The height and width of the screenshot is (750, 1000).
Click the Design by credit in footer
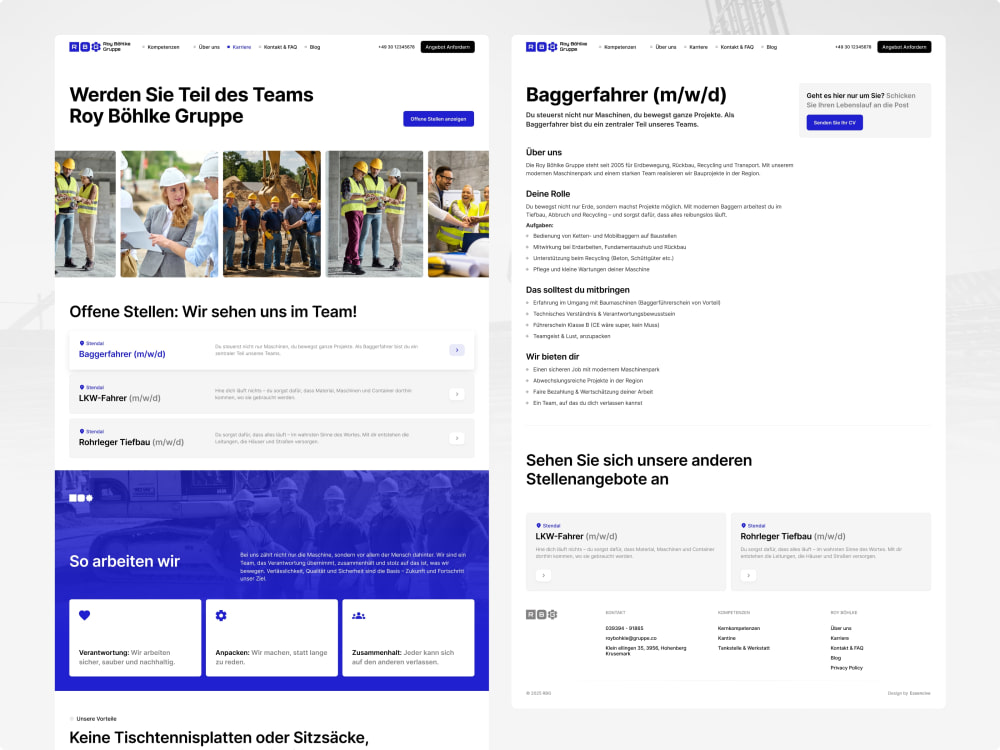pyautogui.click(x=909, y=693)
